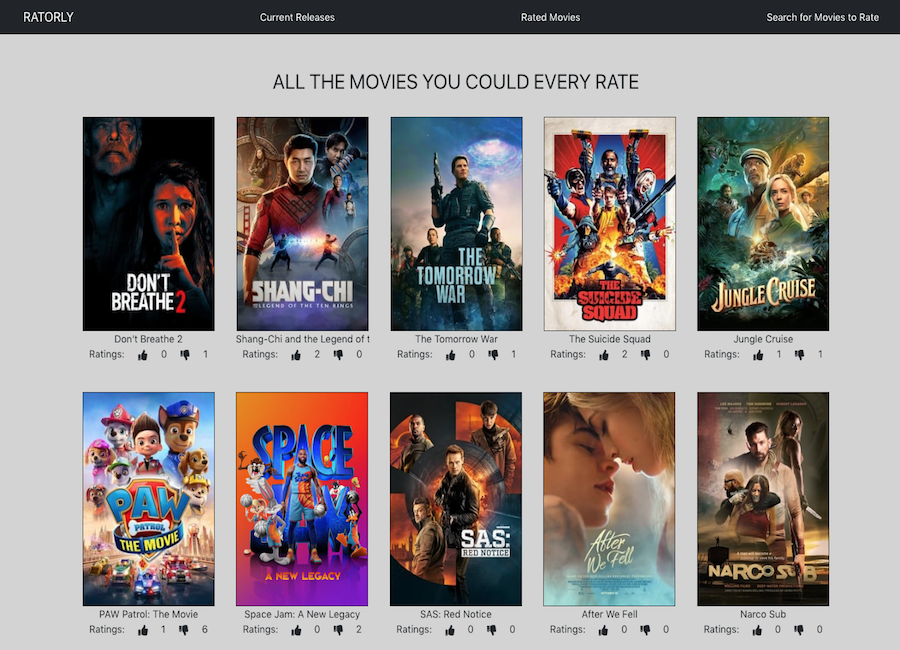The image size is (900, 650).
Task: Thumbs up Narco Sub
Action: click(758, 630)
